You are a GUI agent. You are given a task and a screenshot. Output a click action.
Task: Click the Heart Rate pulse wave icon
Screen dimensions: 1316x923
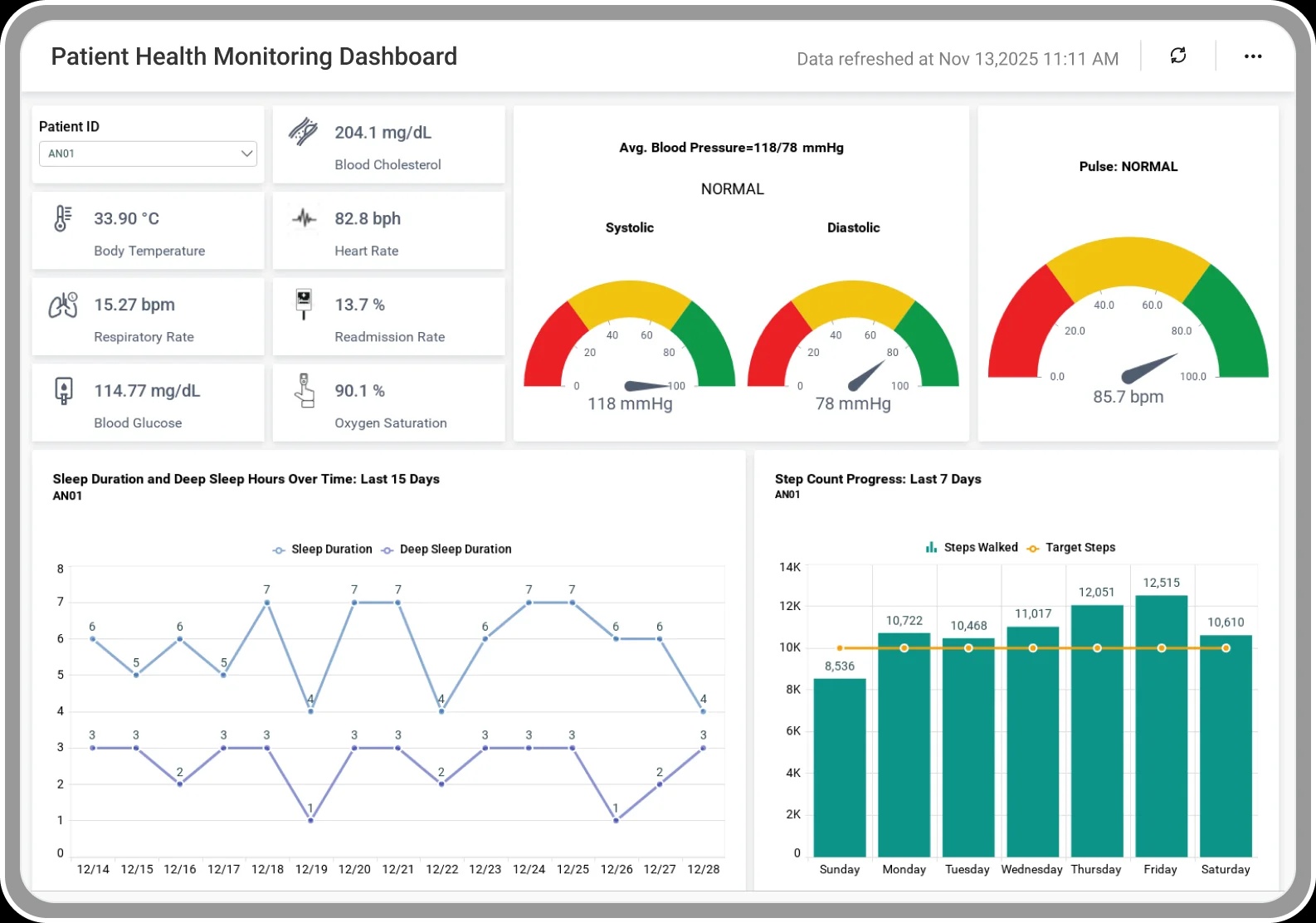pos(305,218)
